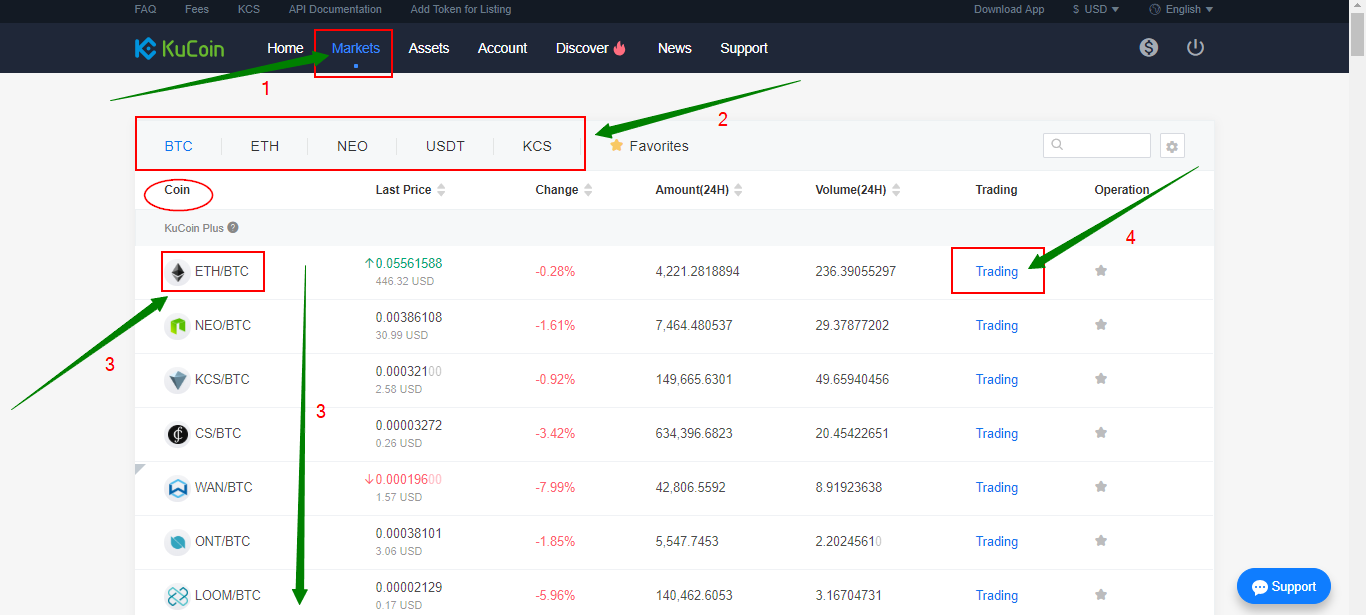This screenshot has height=615, width=1366.
Task: Click Trading link for ONT/BTC
Action: (997, 541)
